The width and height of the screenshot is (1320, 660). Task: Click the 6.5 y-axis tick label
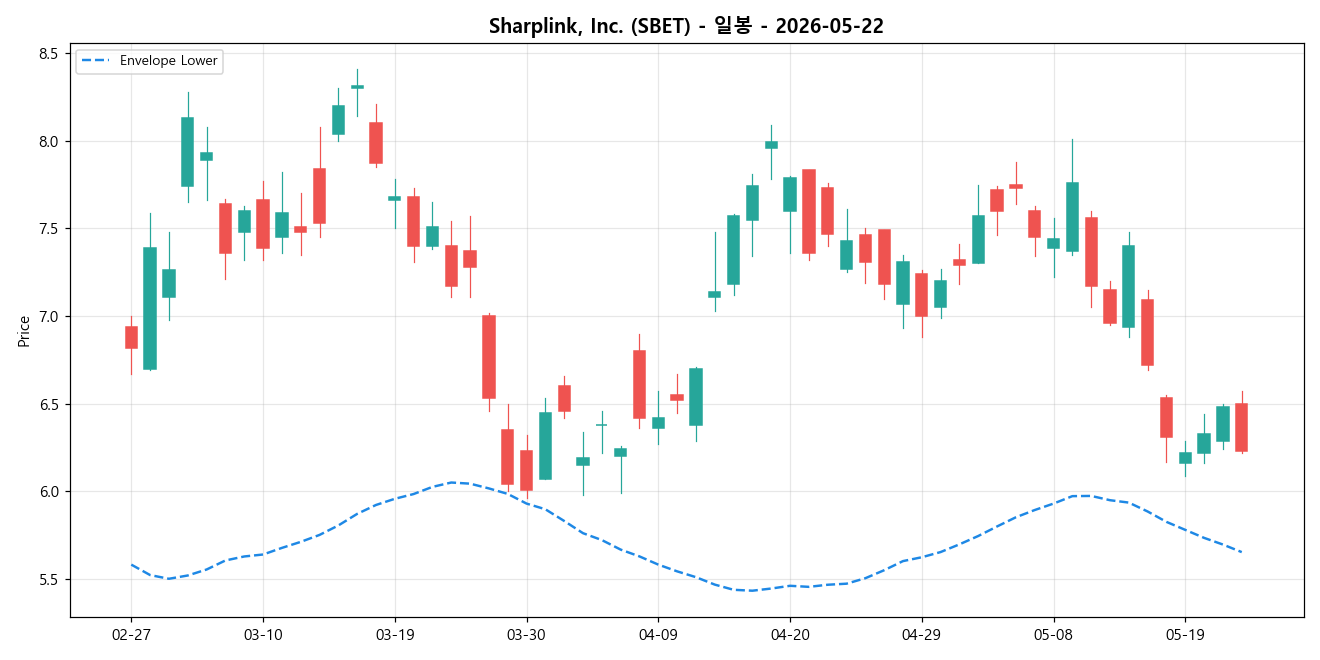(x=48, y=404)
